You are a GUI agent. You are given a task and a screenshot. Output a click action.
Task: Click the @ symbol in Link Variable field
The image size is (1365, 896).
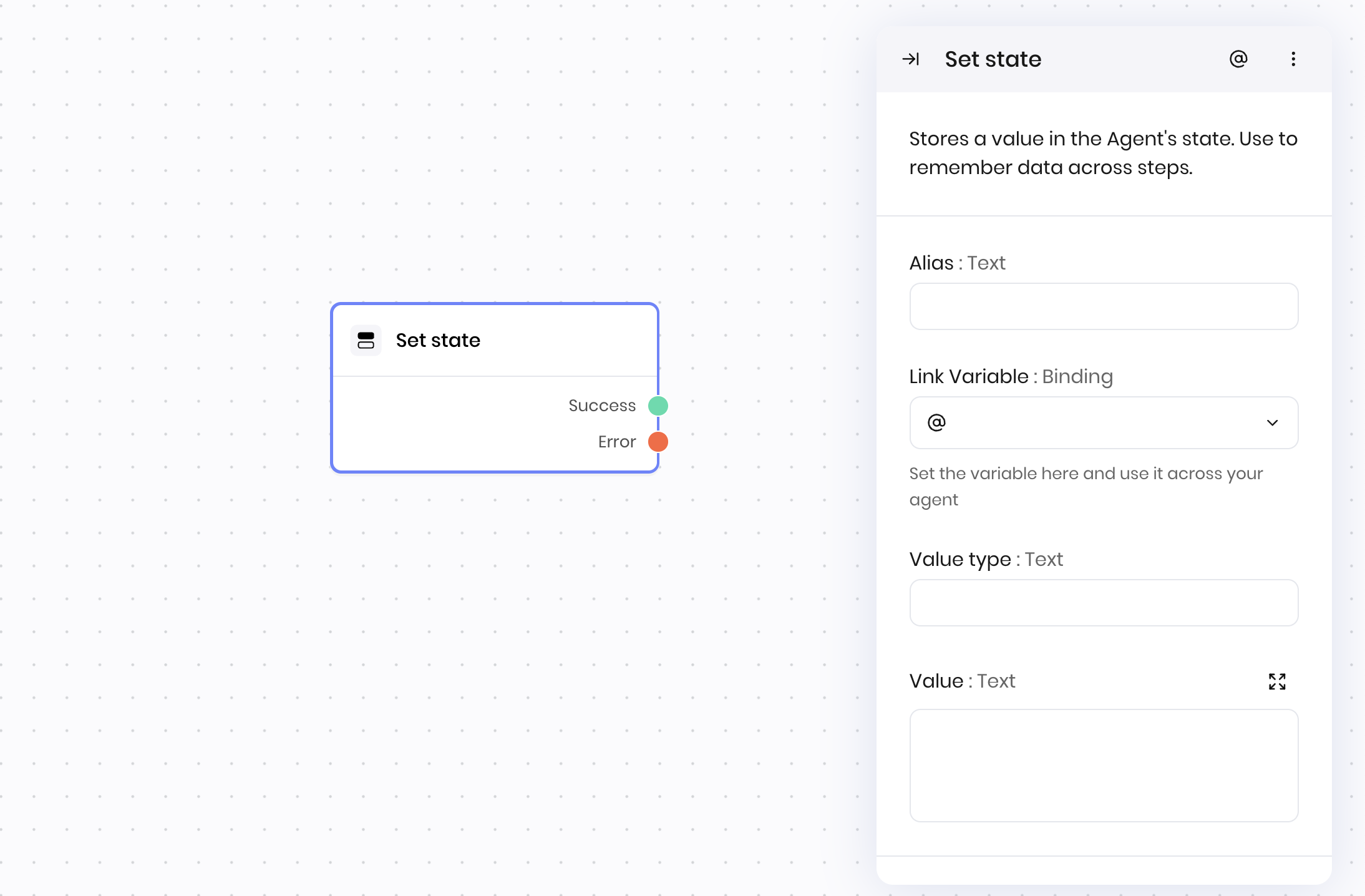936,423
